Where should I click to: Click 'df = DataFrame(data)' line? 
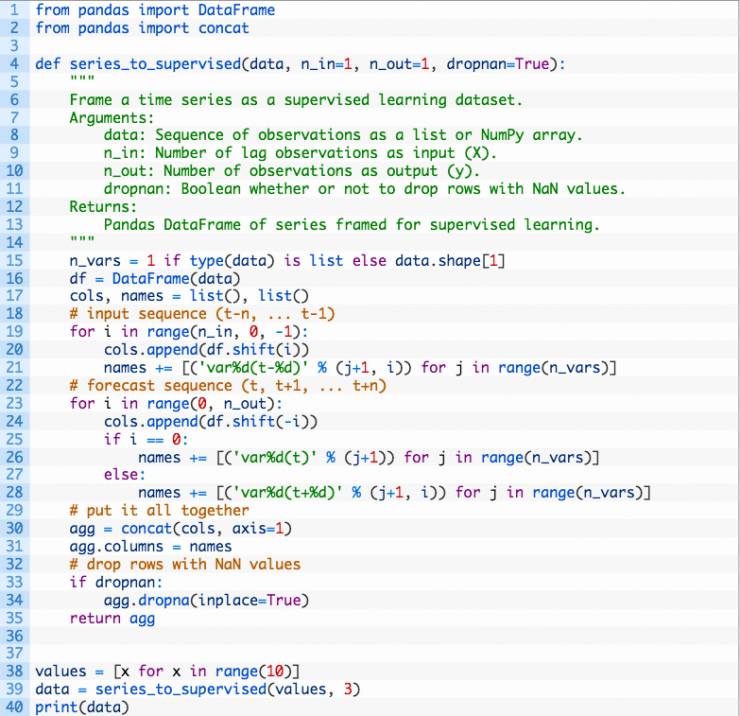point(155,278)
